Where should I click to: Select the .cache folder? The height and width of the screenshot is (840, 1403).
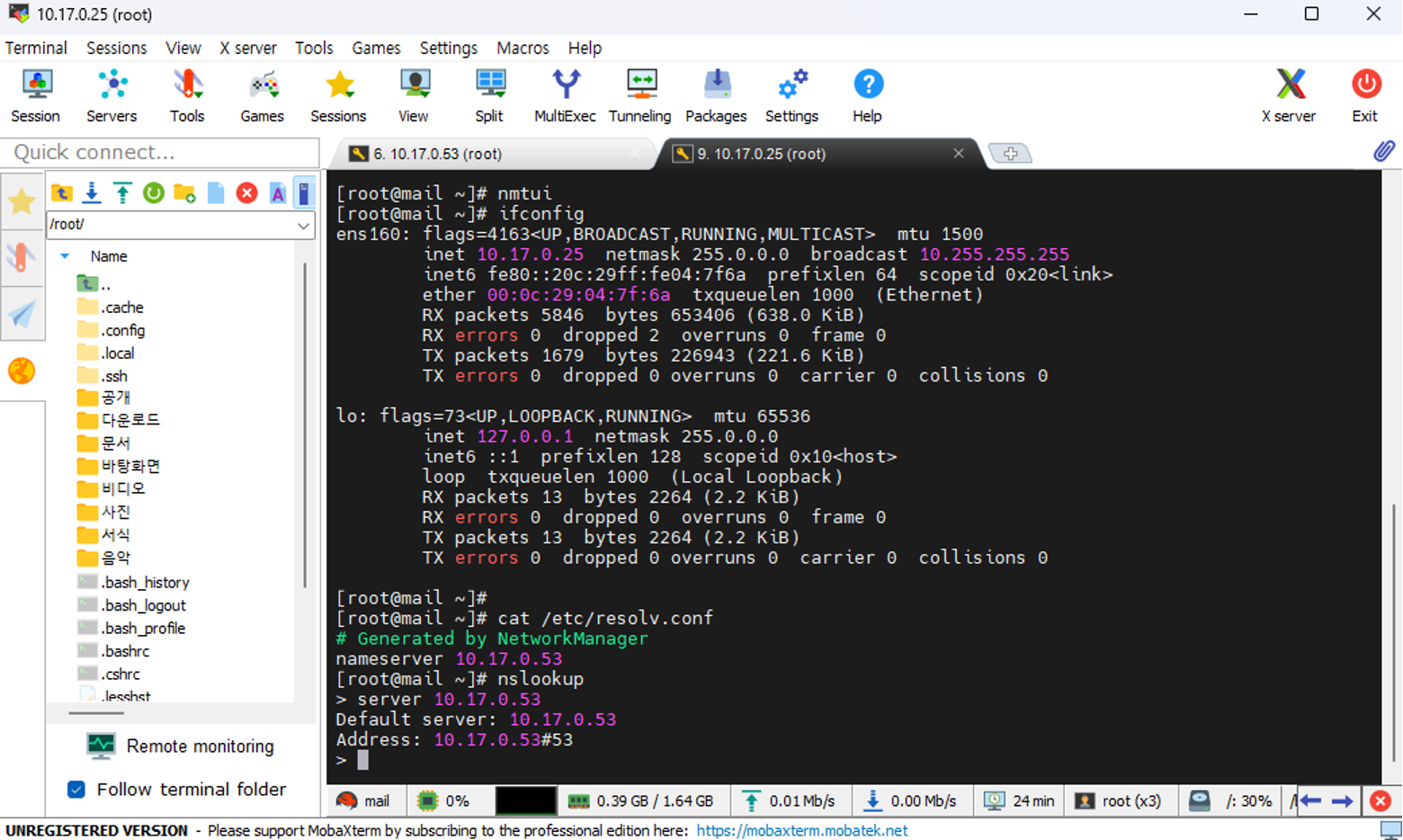click(x=111, y=308)
